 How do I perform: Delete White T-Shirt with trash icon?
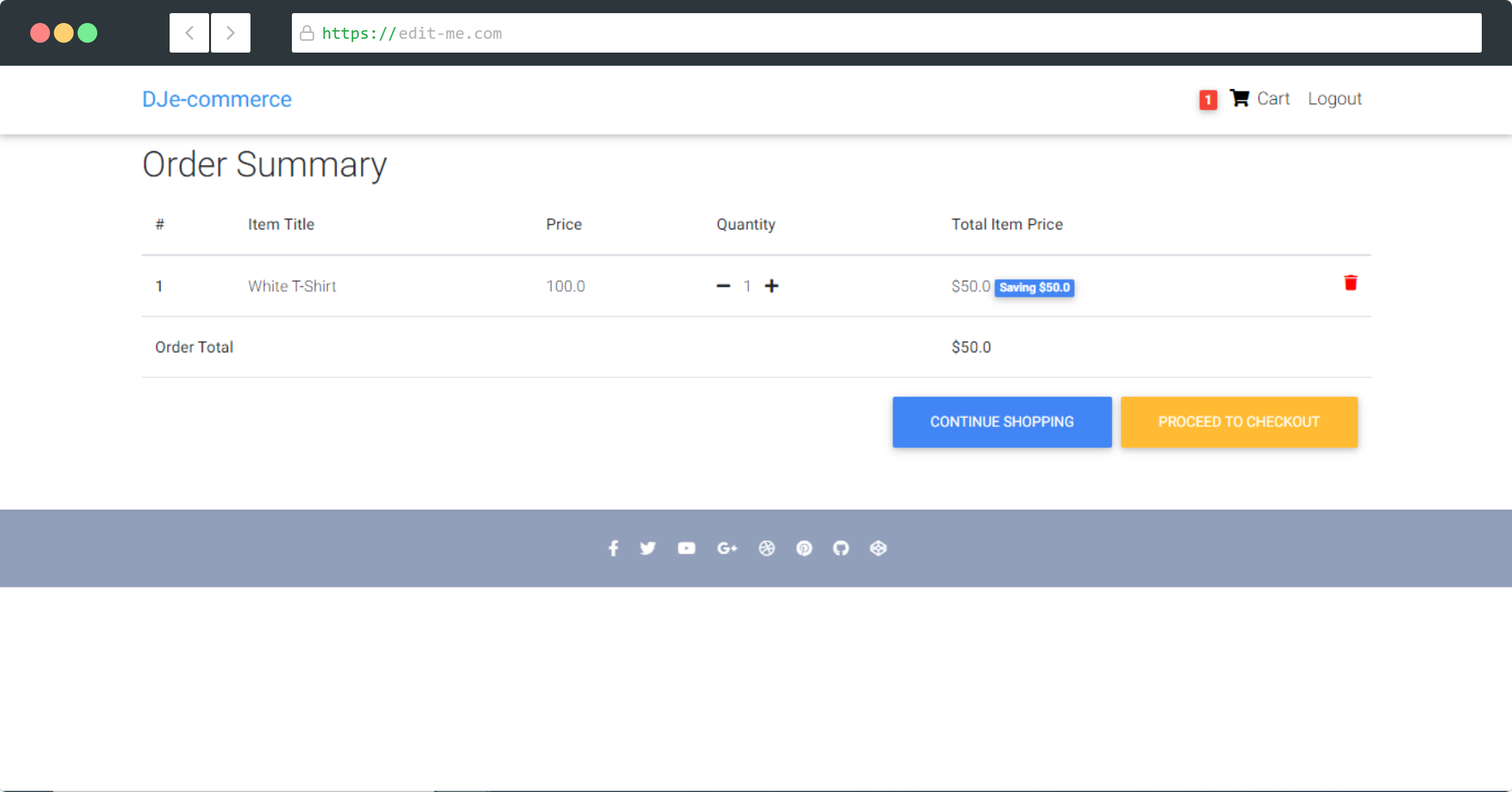(x=1350, y=283)
